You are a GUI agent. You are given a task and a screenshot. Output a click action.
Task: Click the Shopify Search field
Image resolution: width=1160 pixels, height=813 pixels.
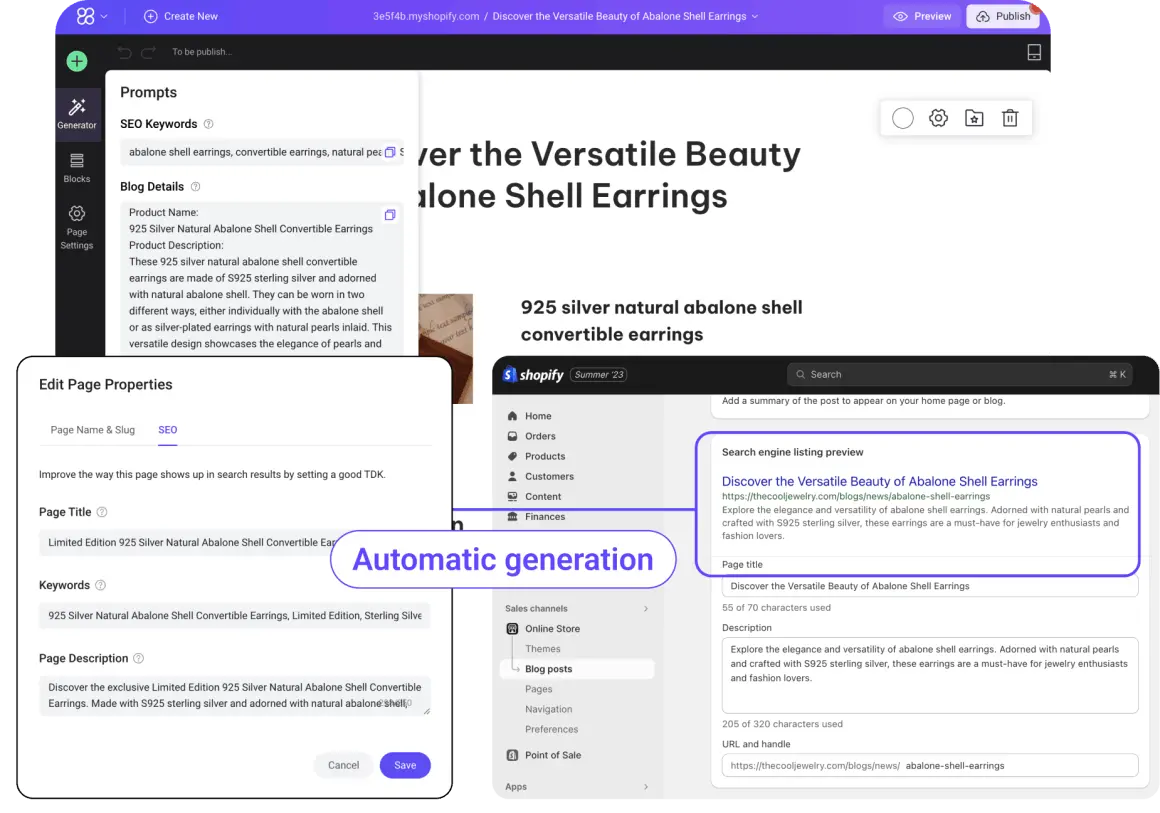pos(960,374)
